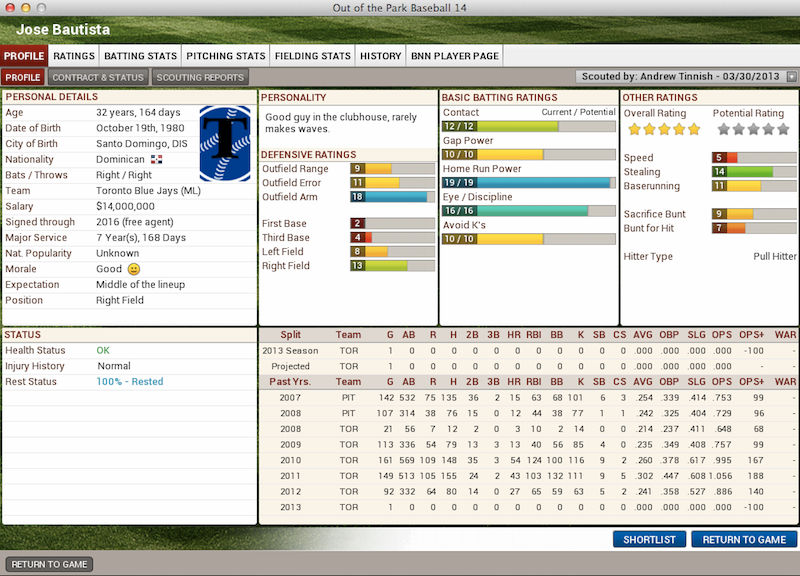The width and height of the screenshot is (800, 576).
Task: Click the personality description text
Action: (x=341, y=123)
